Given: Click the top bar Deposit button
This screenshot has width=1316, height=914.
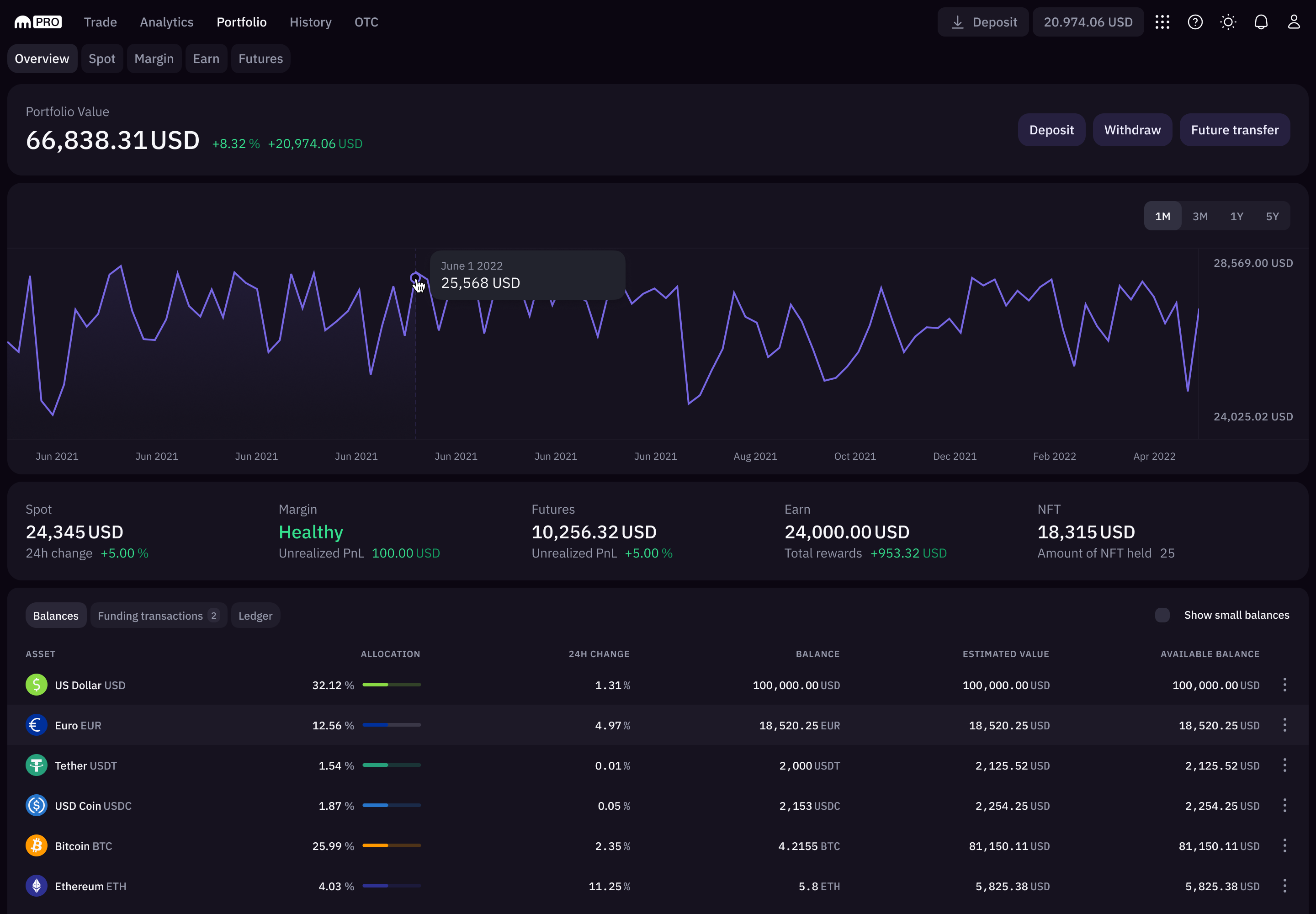Looking at the screenshot, I should (983, 22).
